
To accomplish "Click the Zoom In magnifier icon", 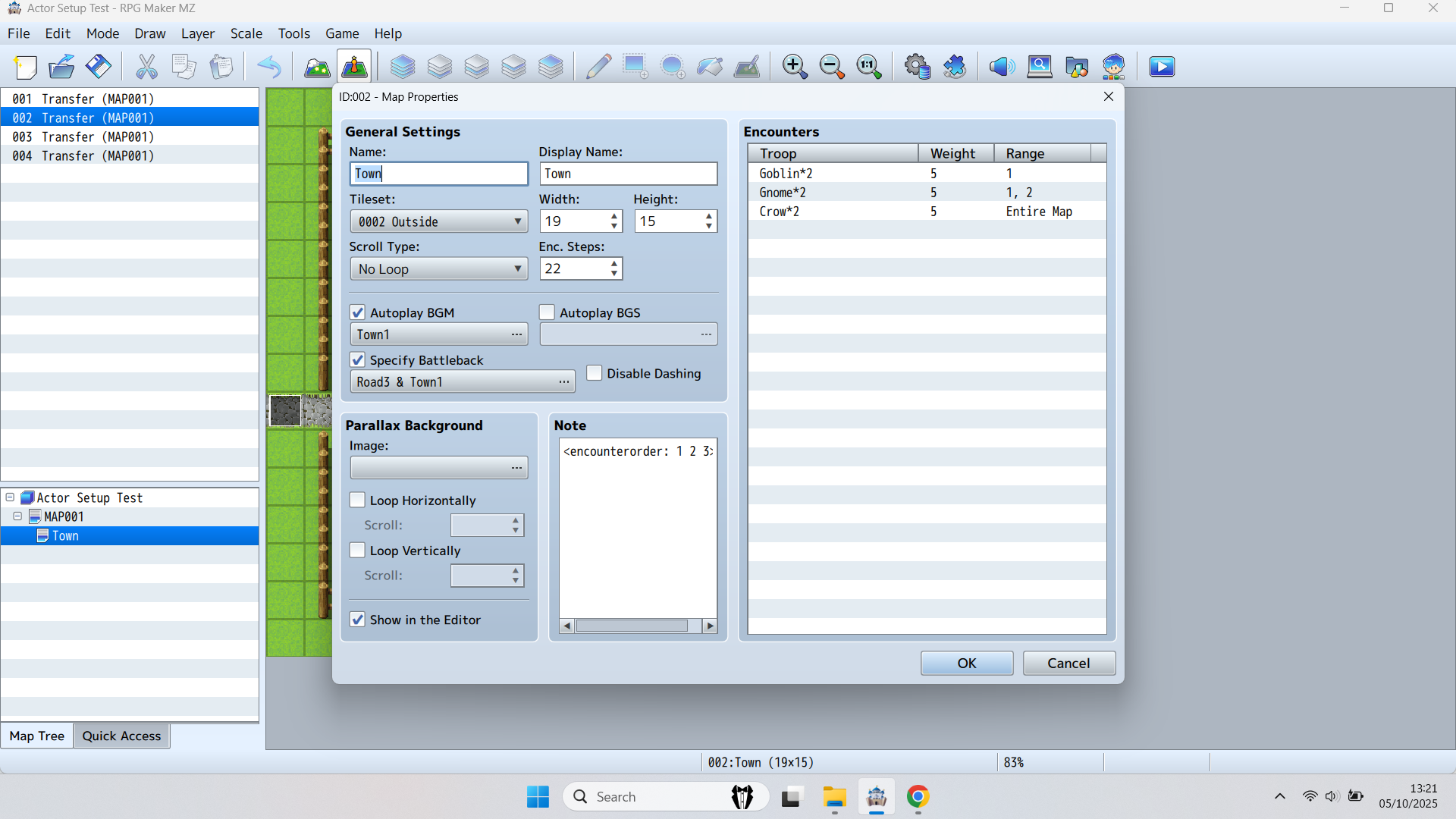I will tap(795, 67).
